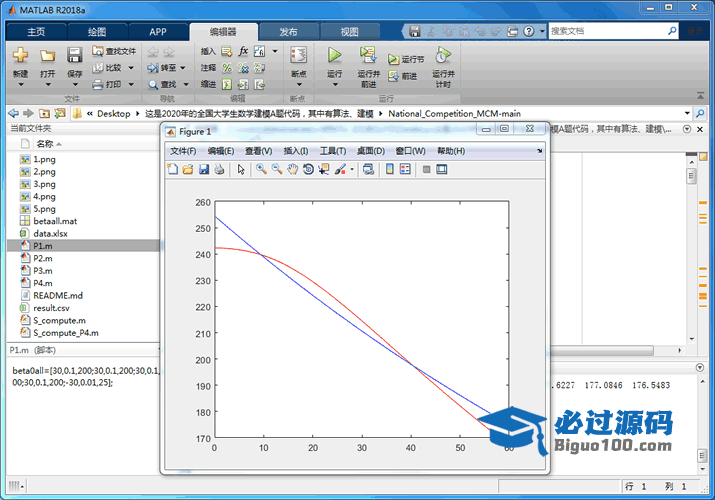Click the browse for folder icon in address bar
The width and height of the screenshot is (715, 500).
point(60,113)
